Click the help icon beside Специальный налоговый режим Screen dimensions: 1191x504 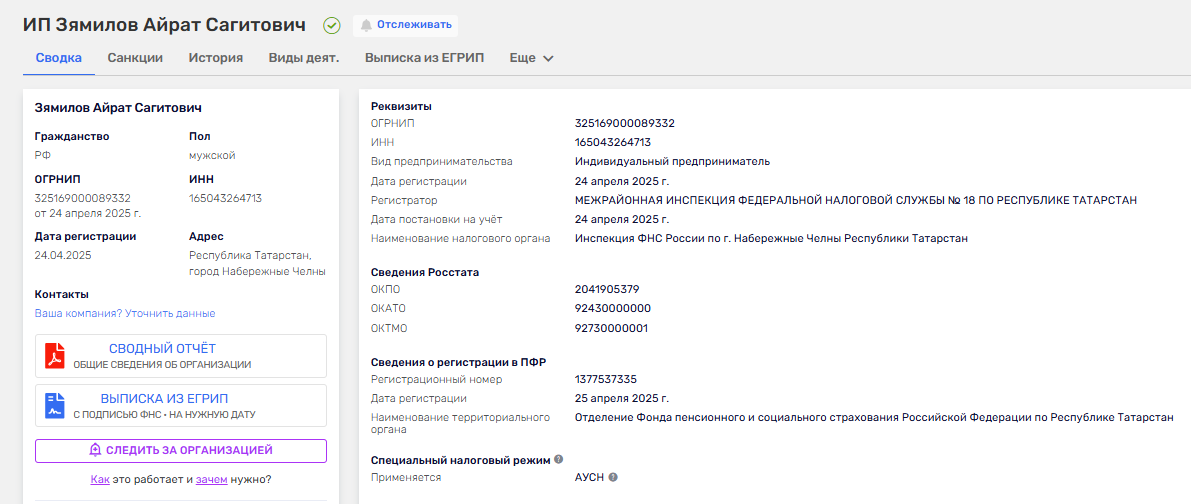[558, 460]
